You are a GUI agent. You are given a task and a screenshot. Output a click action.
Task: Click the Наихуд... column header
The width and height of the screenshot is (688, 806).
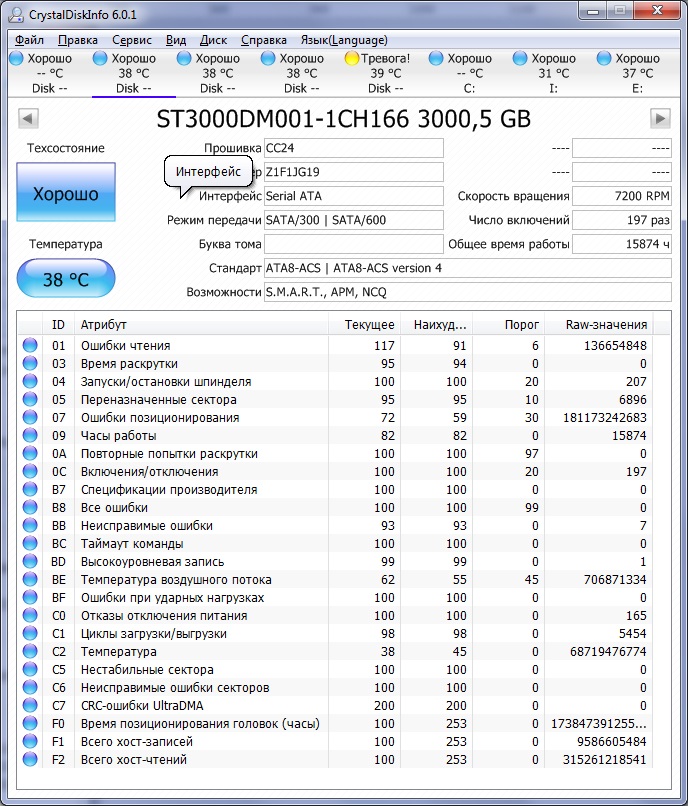coord(436,325)
